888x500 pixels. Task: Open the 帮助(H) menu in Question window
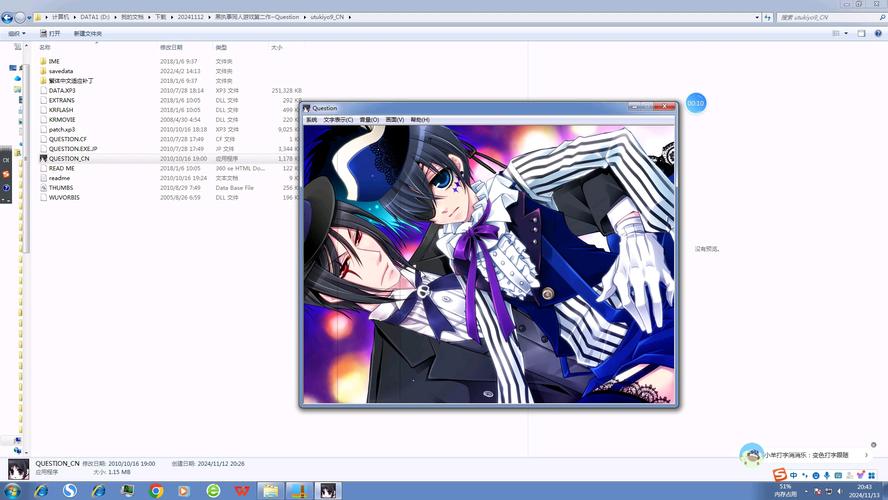coord(420,119)
